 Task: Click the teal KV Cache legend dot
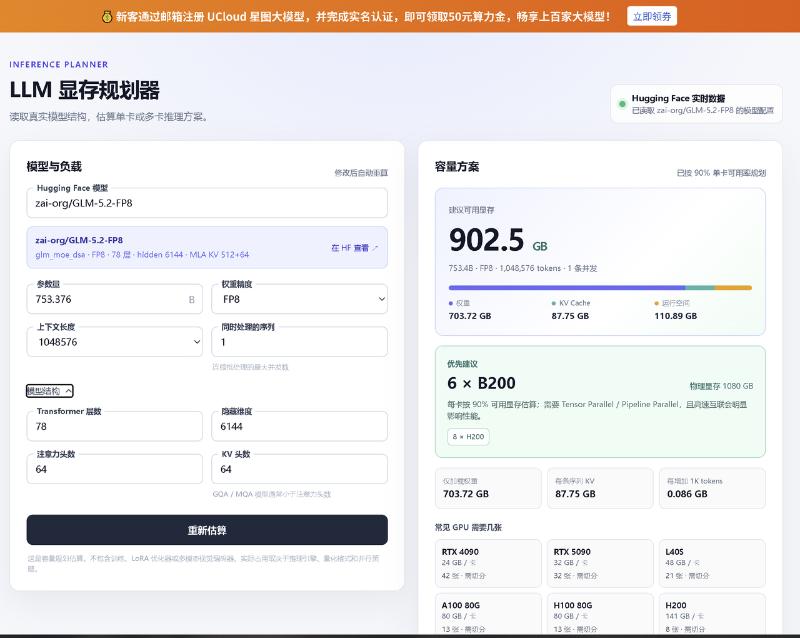tap(554, 303)
